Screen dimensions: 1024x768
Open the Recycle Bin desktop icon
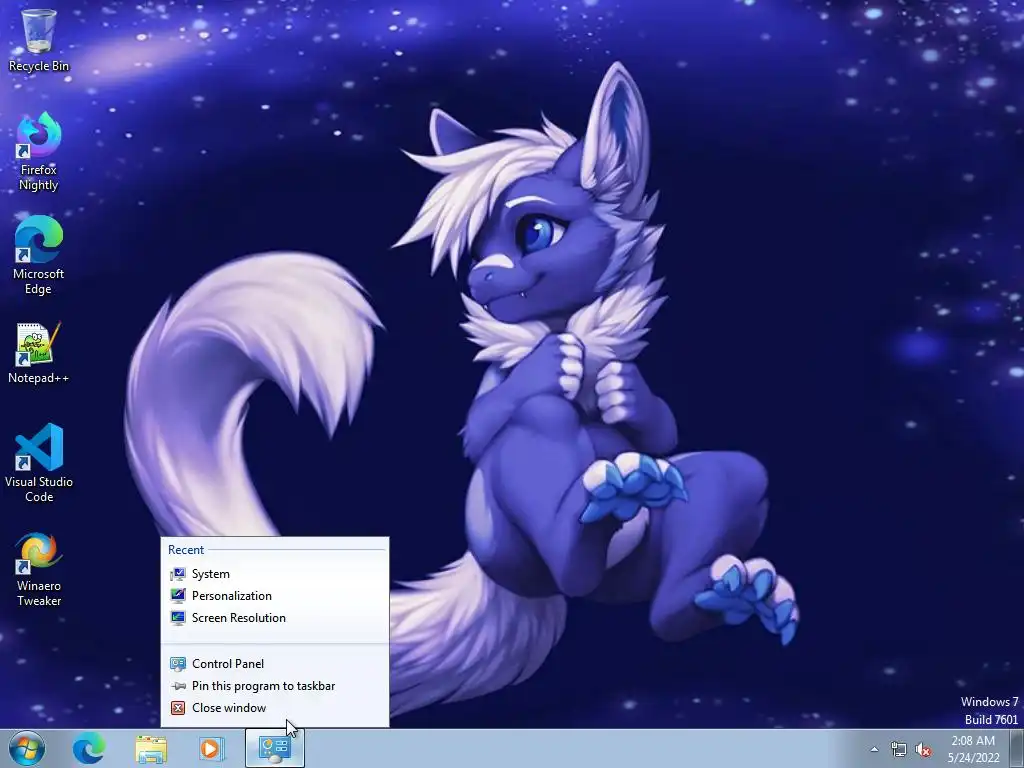pos(39,39)
